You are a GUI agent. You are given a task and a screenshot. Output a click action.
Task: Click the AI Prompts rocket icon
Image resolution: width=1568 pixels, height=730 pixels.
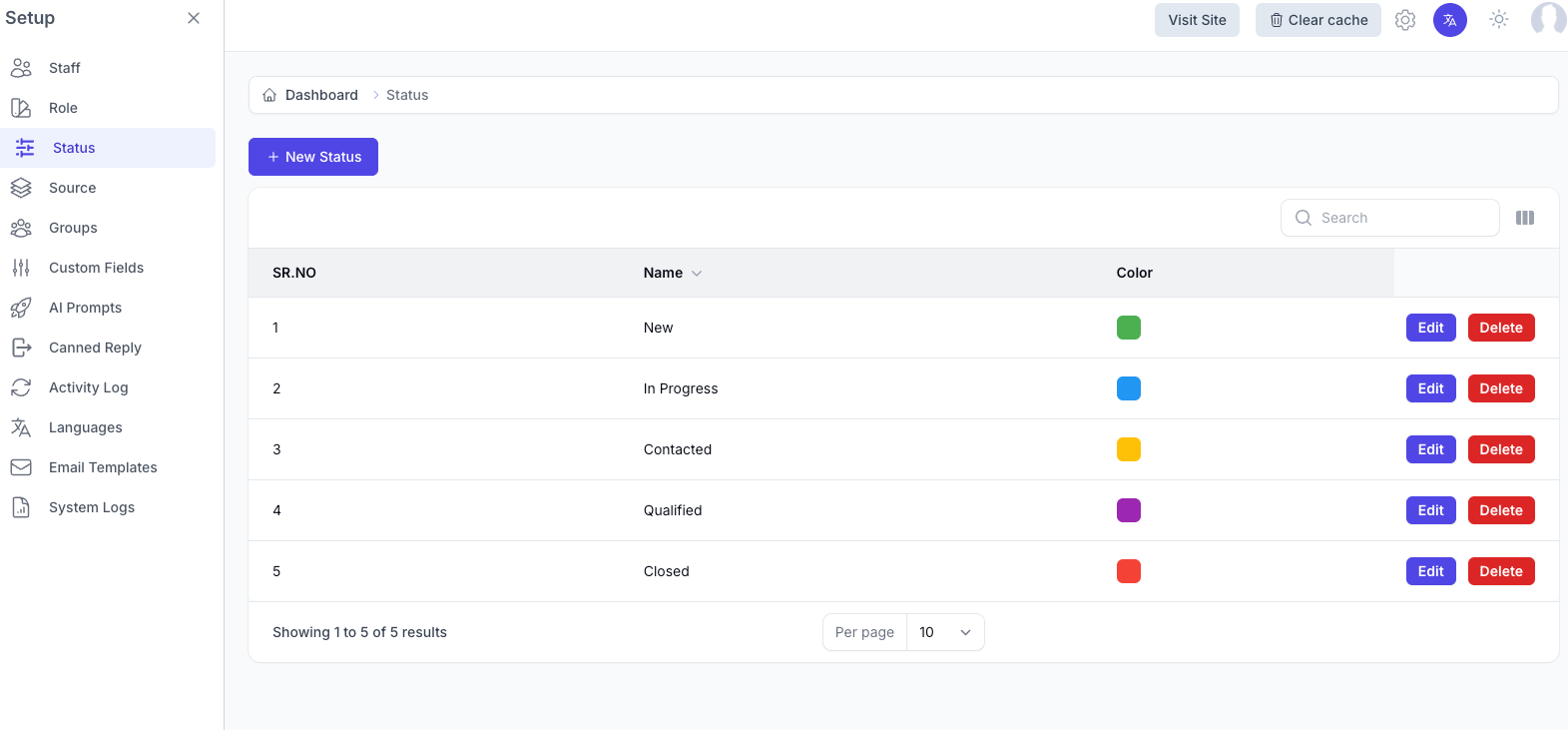(21, 308)
